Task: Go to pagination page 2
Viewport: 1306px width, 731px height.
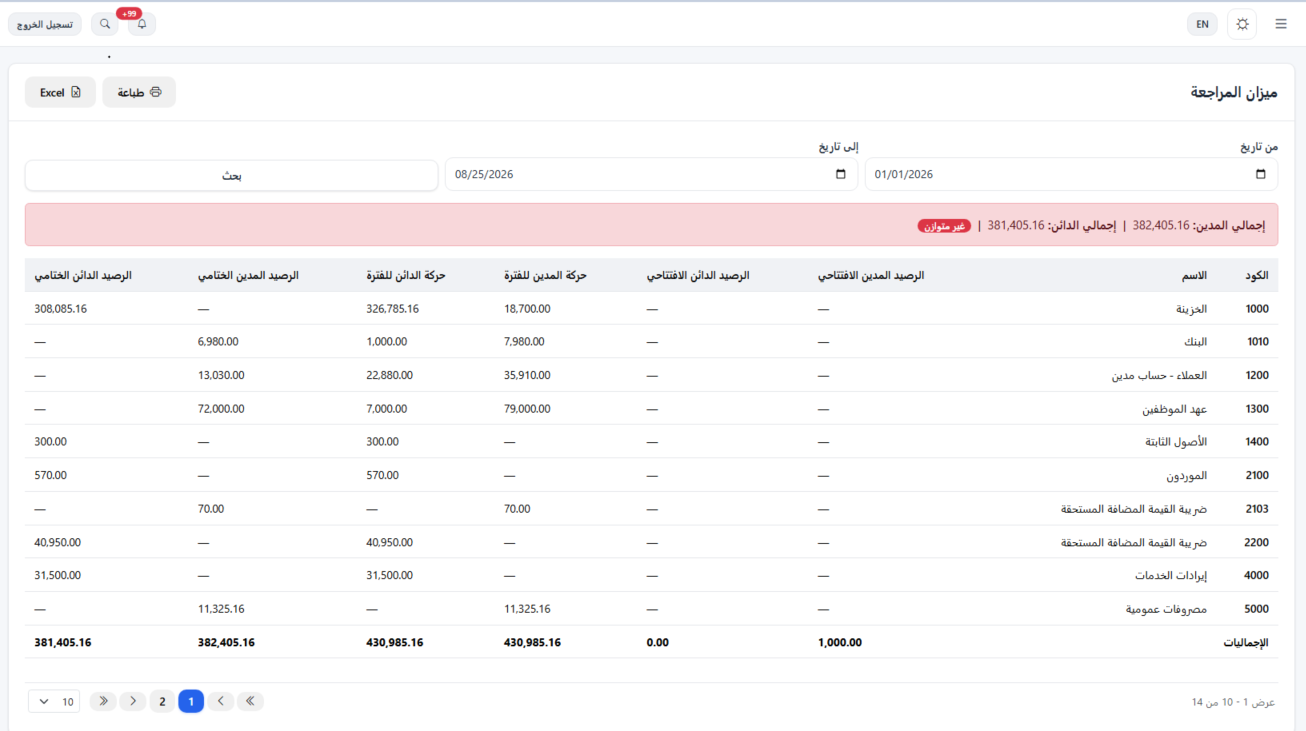Action: point(162,701)
